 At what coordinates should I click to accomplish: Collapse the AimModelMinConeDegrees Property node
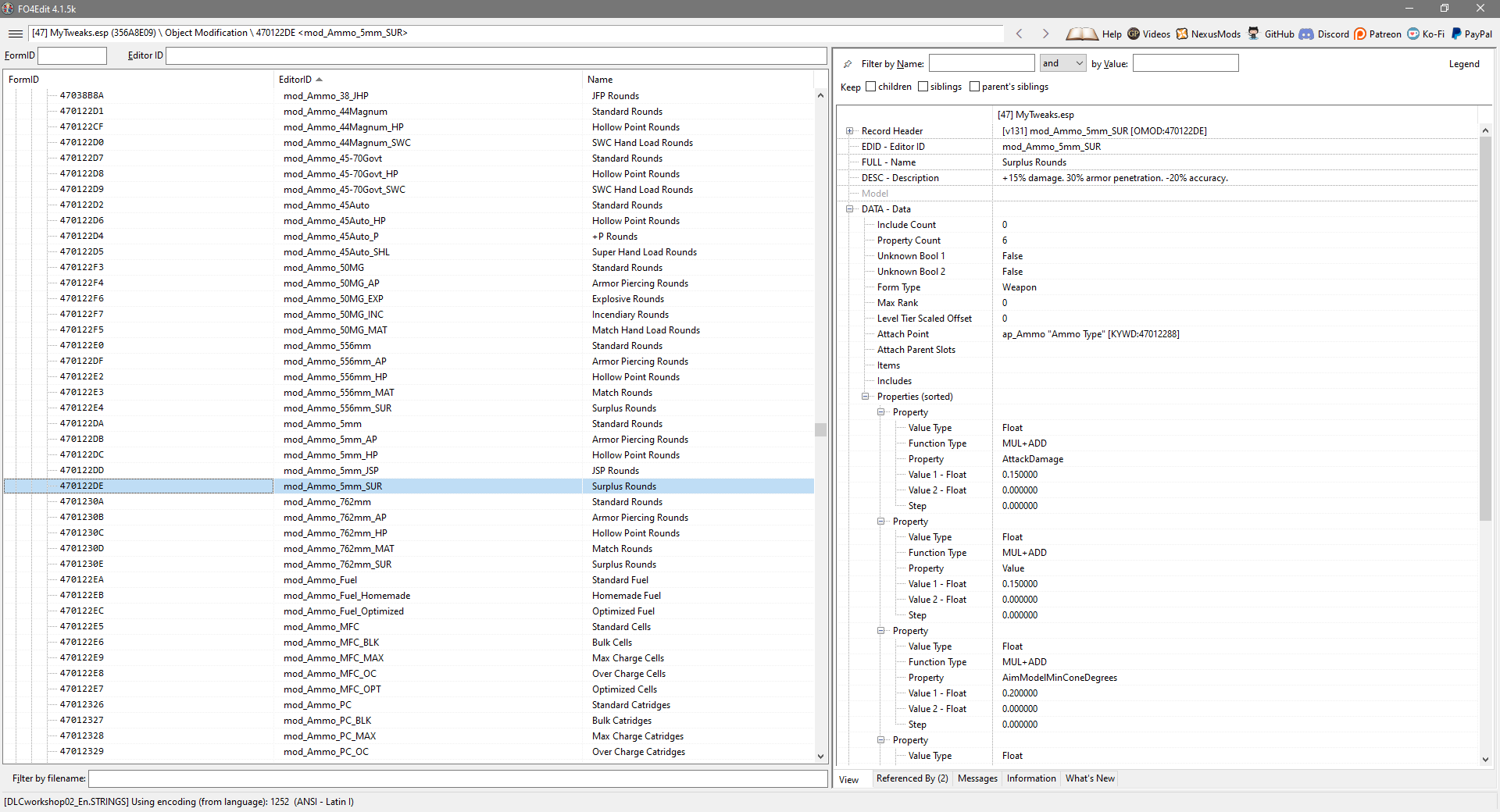click(x=881, y=631)
